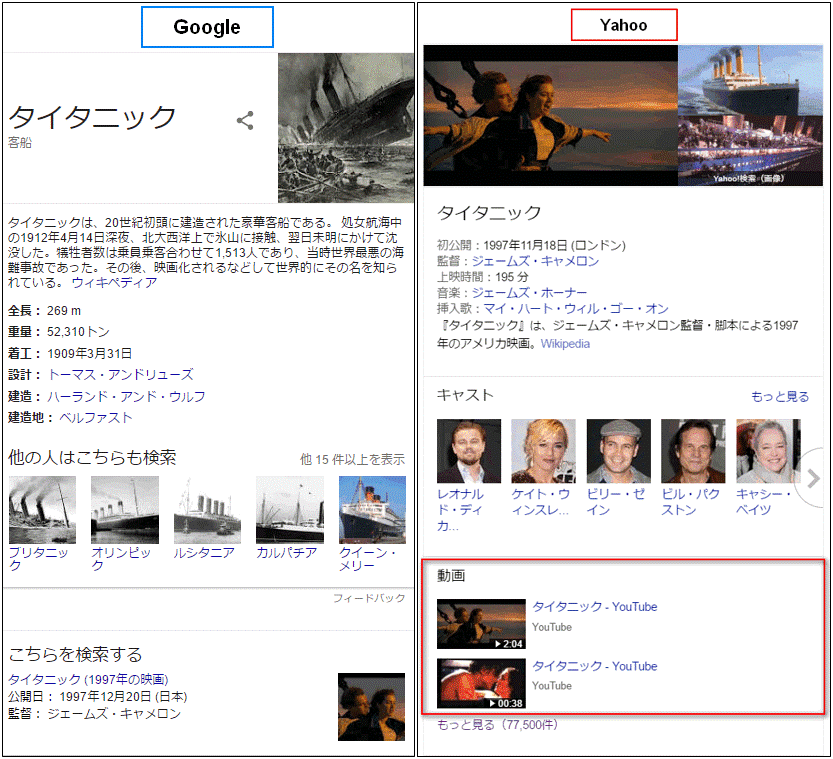Open the ルシタニア text link

(204, 553)
